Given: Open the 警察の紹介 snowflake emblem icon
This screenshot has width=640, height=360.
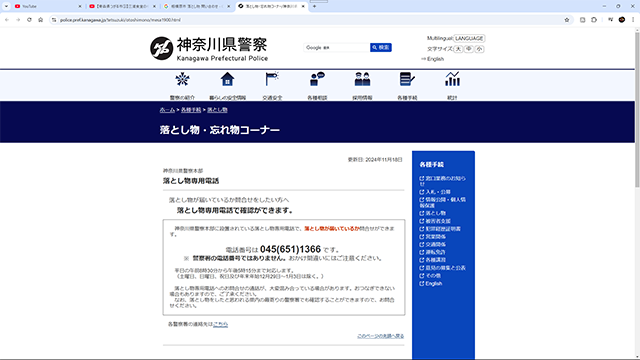Looking at the screenshot, I should tap(182, 79).
